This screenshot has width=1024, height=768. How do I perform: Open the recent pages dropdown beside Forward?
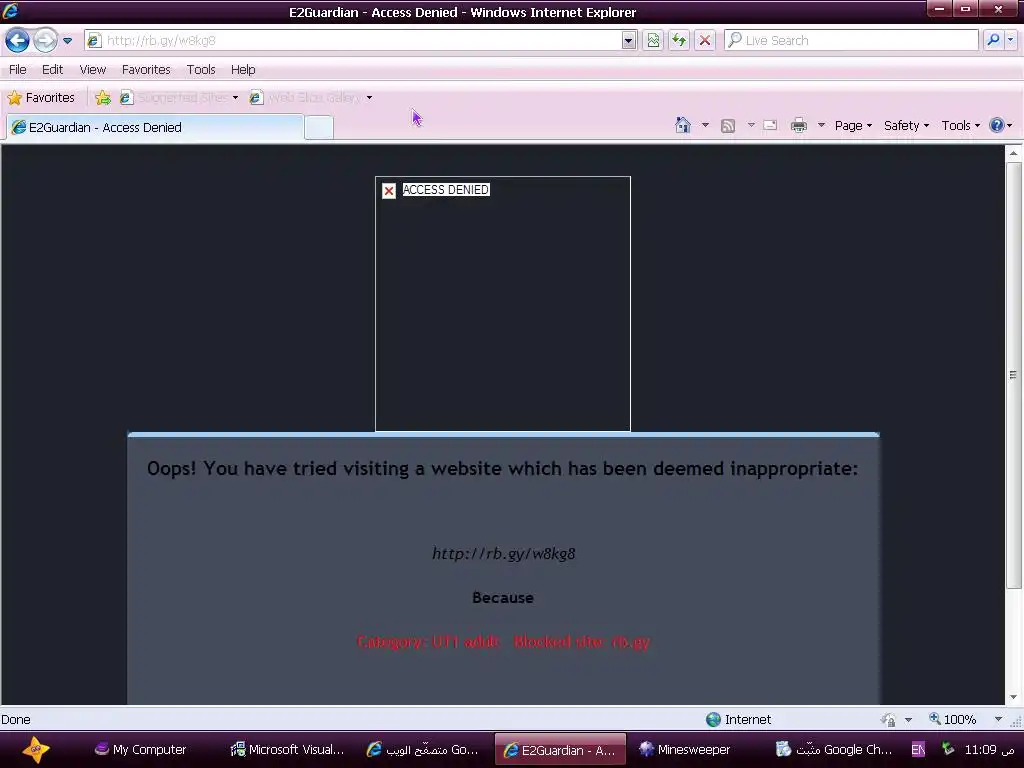click(x=67, y=40)
